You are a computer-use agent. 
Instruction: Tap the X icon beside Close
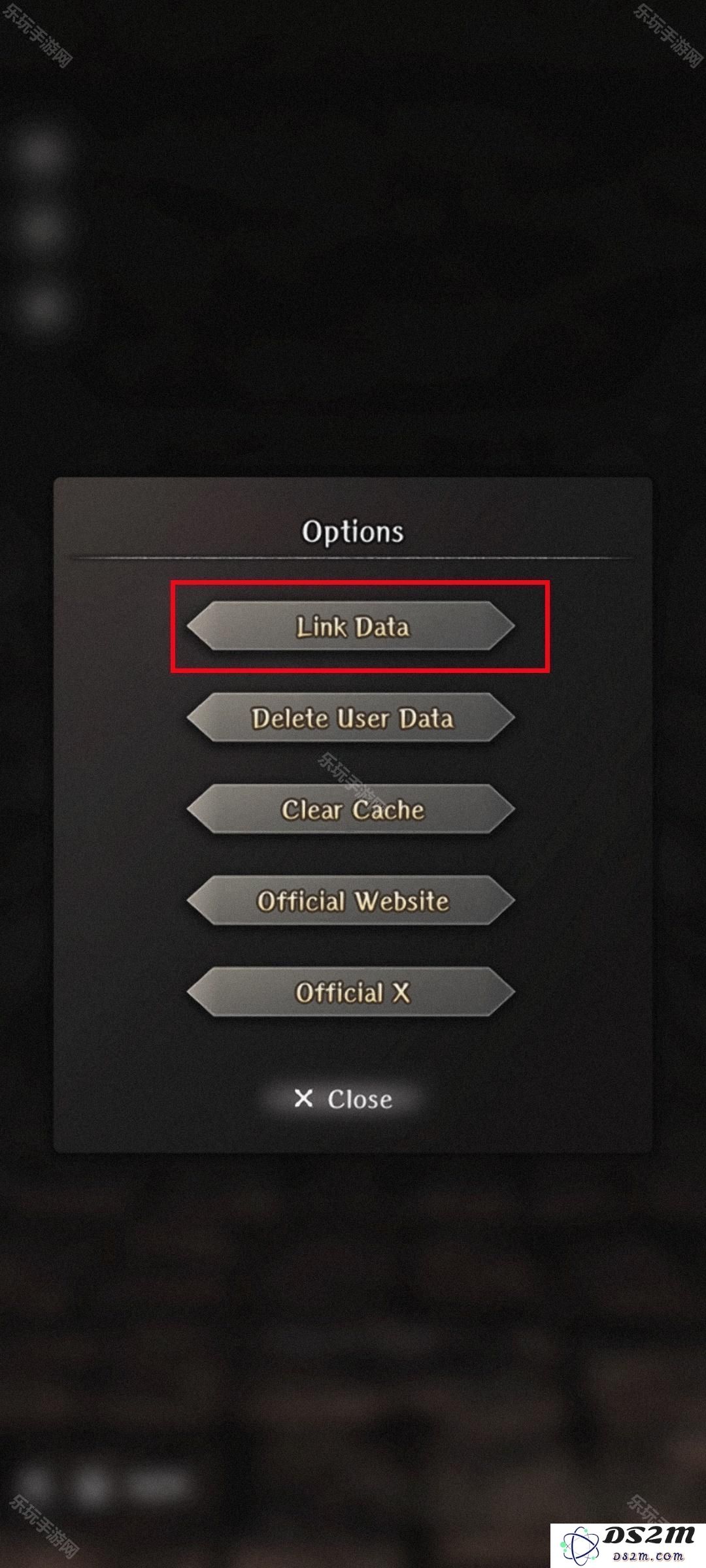point(303,1098)
